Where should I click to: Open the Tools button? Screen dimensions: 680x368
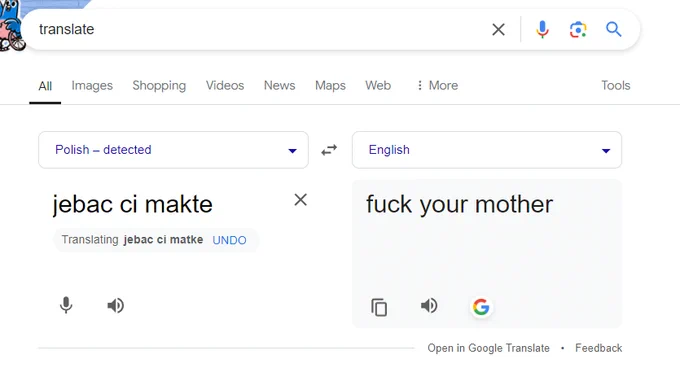pyautogui.click(x=615, y=85)
